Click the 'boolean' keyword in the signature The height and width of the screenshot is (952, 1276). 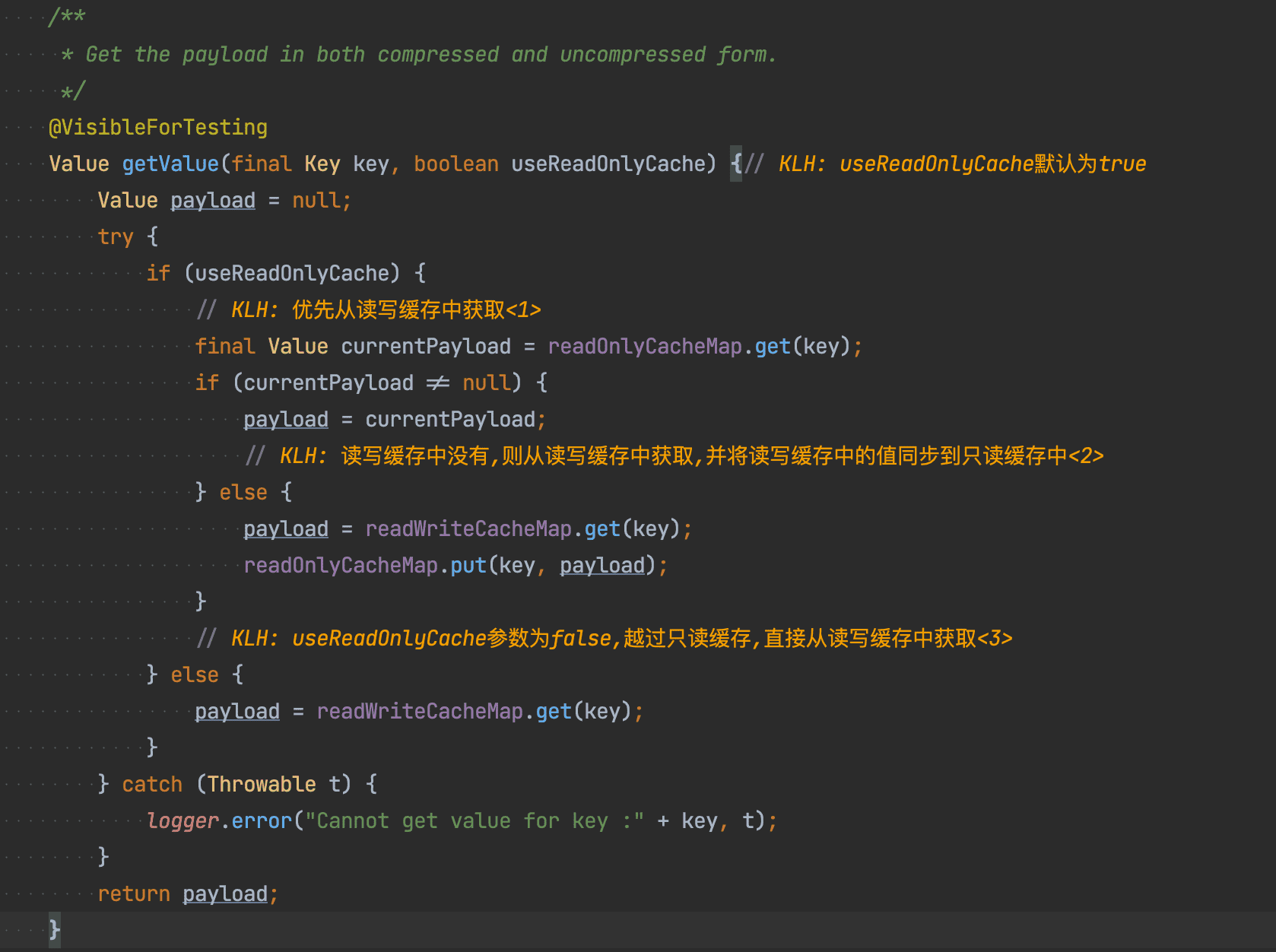coord(456,164)
